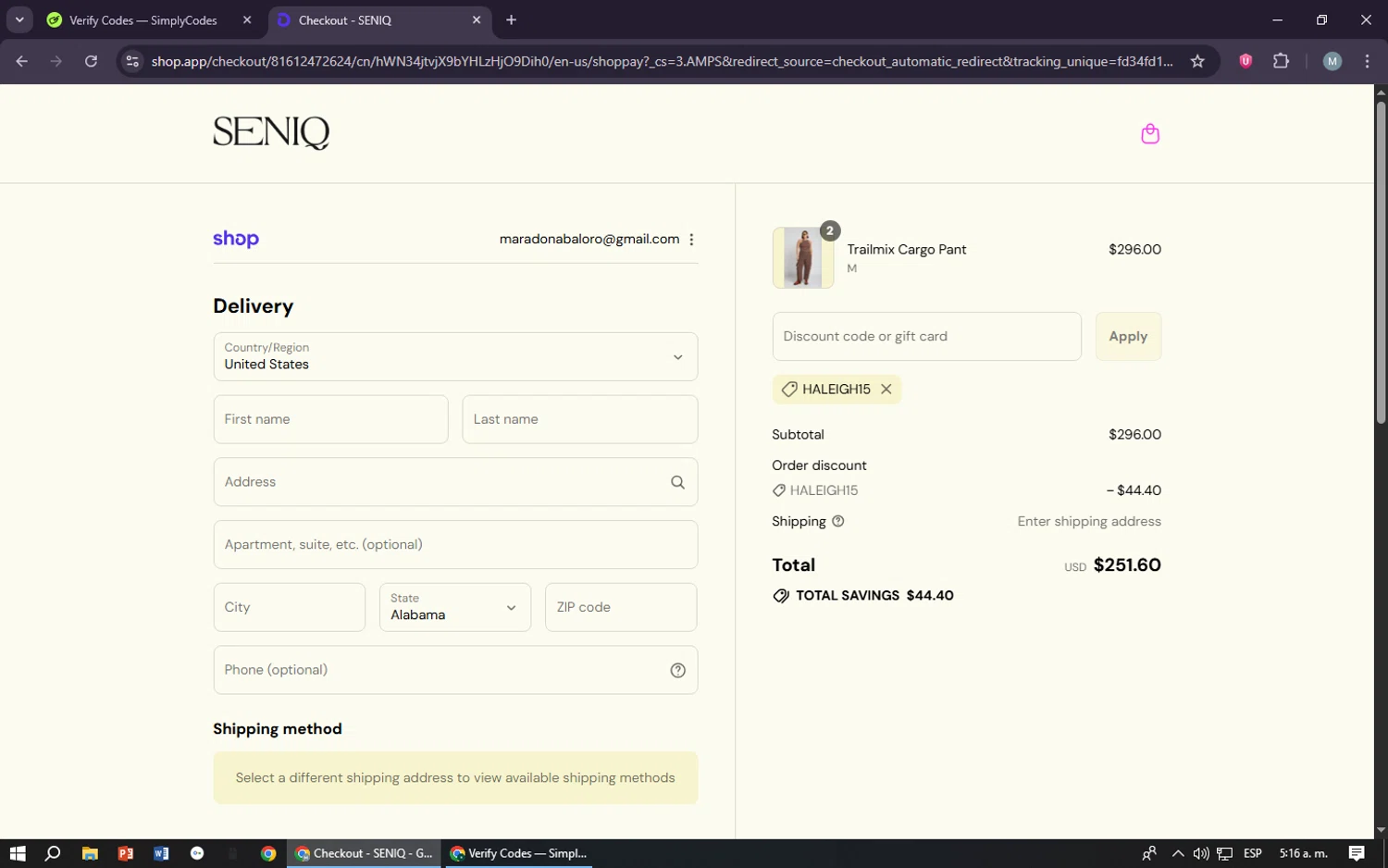Click the address search magnifier icon
Screen dimensions: 1388x868
(677, 482)
